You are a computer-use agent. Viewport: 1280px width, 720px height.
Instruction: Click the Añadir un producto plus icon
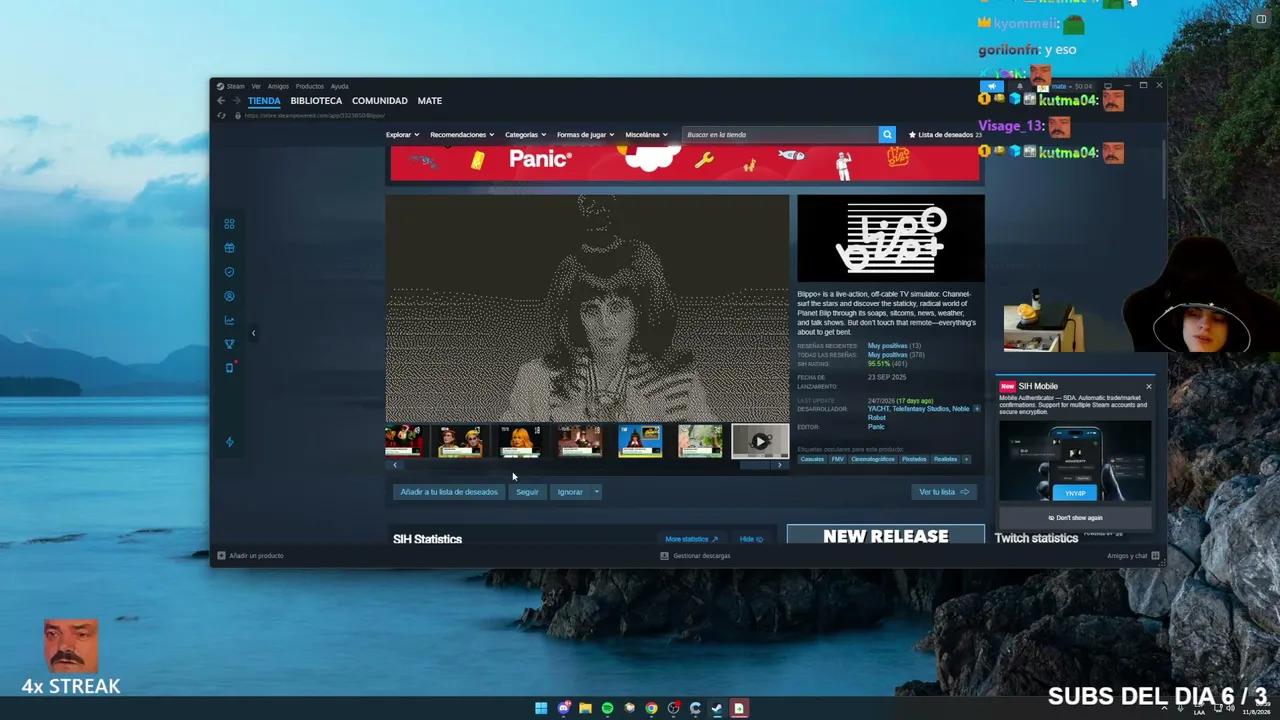pyautogui.click(x=221, y=556)
